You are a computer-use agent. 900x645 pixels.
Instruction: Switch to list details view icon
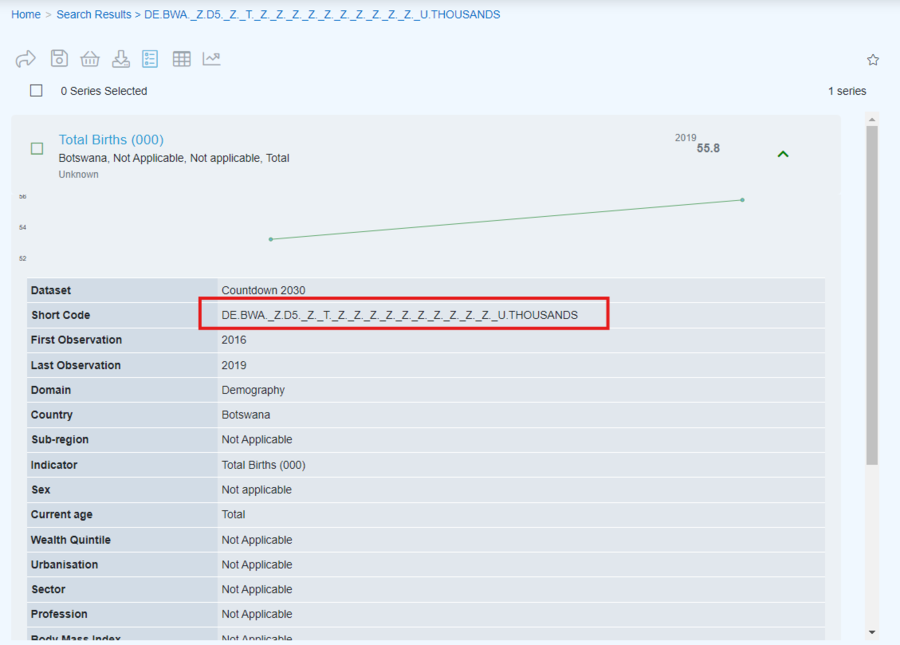pos(150,59)
